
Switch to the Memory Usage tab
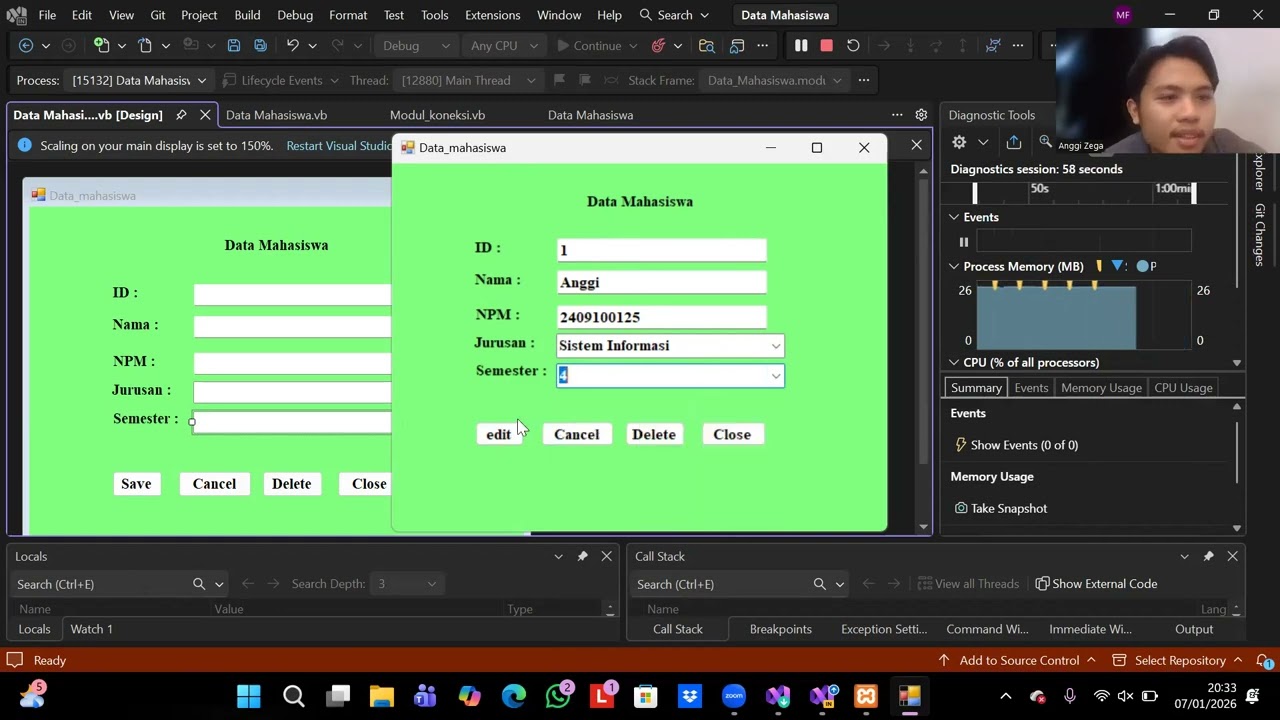pyautogui.click(x=1101, y=388)
